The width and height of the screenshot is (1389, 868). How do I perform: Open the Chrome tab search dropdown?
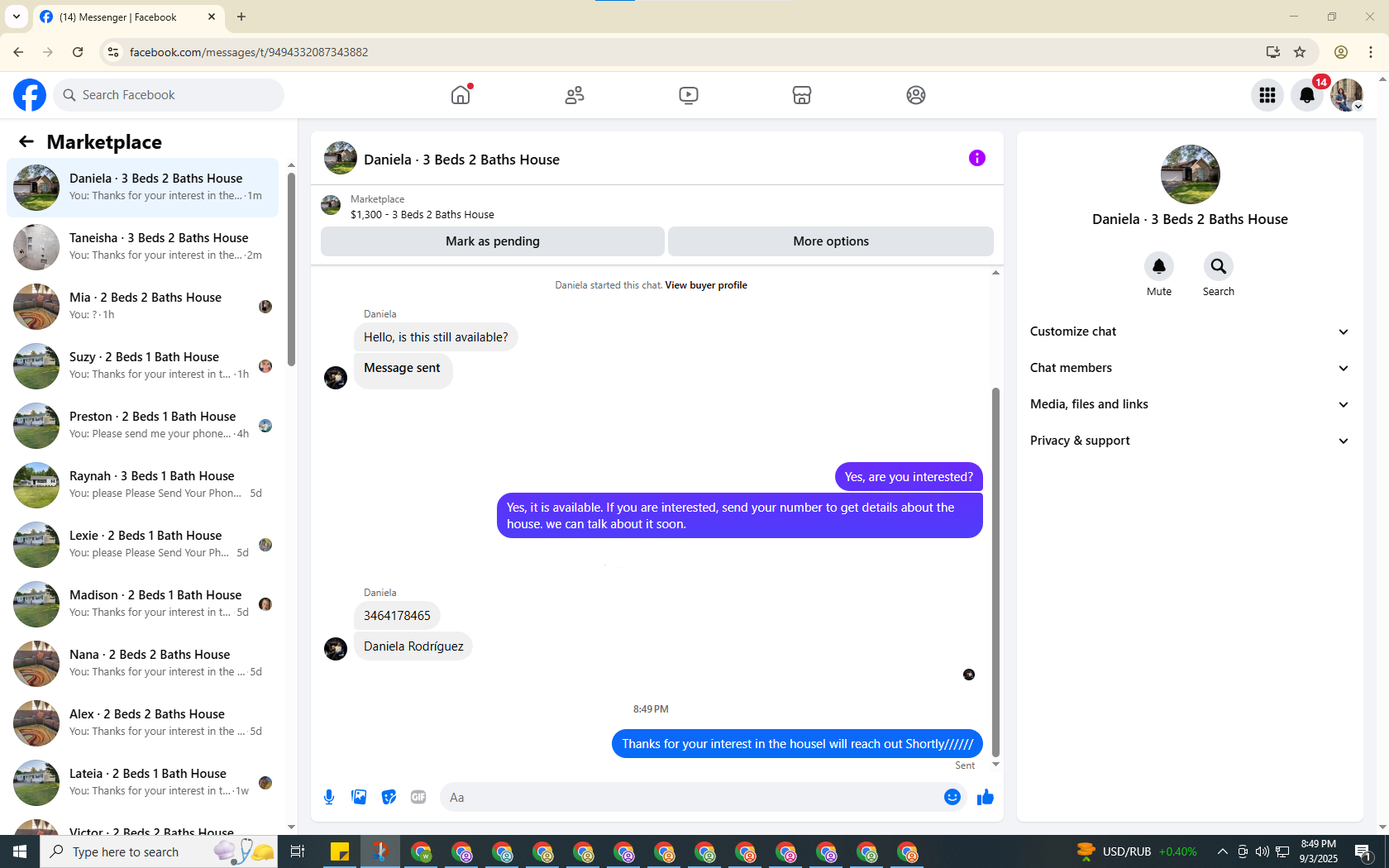point(17,17)
